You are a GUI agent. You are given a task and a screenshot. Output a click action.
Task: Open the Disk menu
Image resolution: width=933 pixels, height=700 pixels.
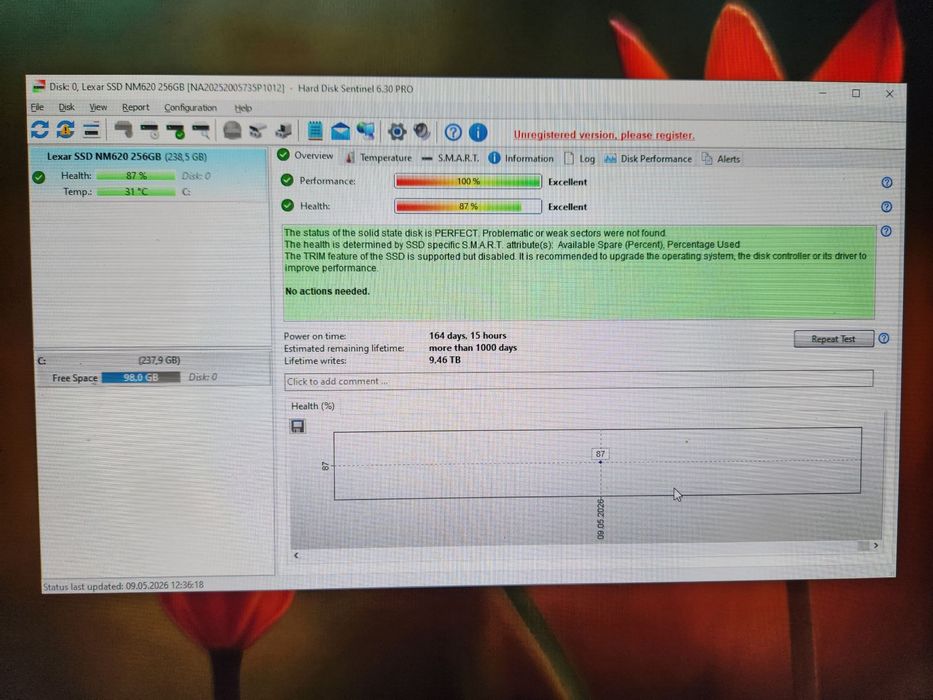coord(66,107)
